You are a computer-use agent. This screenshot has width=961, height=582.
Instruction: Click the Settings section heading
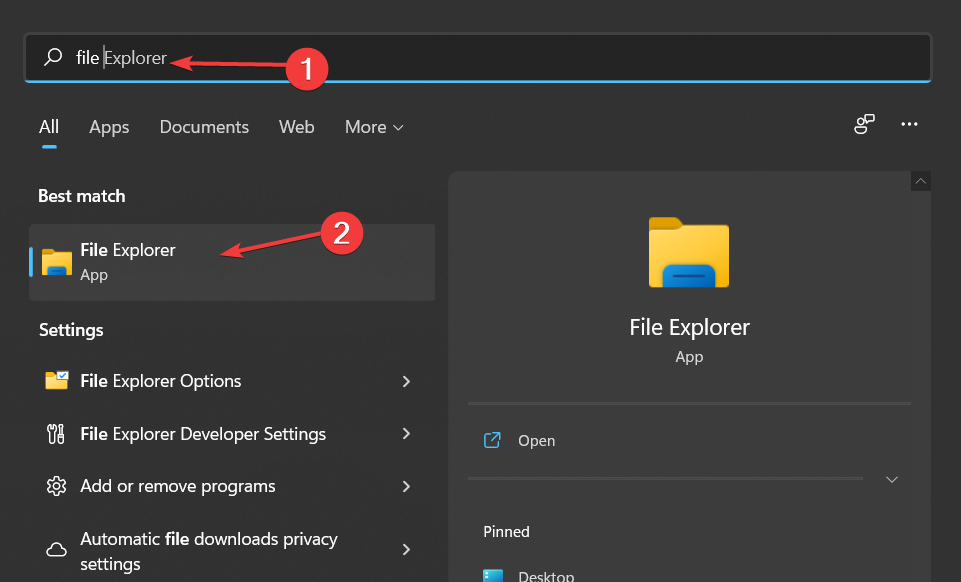pyautogui.click(x=71, y=330)
